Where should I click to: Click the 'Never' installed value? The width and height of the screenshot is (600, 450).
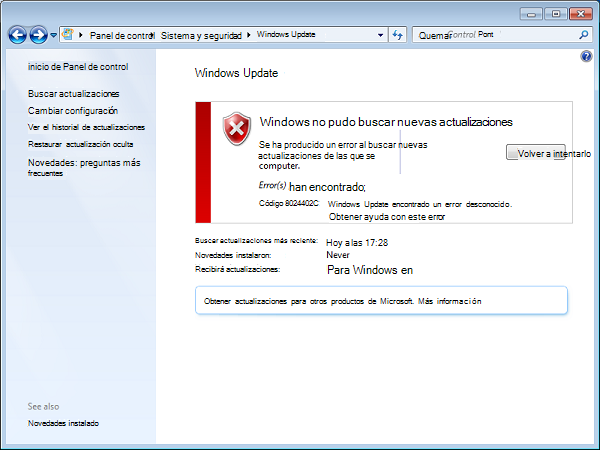point(338,255)
